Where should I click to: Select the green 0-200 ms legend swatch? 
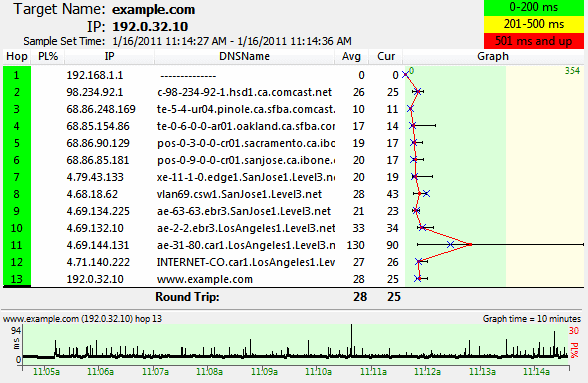pyautogui.click(x=534, y=8)
